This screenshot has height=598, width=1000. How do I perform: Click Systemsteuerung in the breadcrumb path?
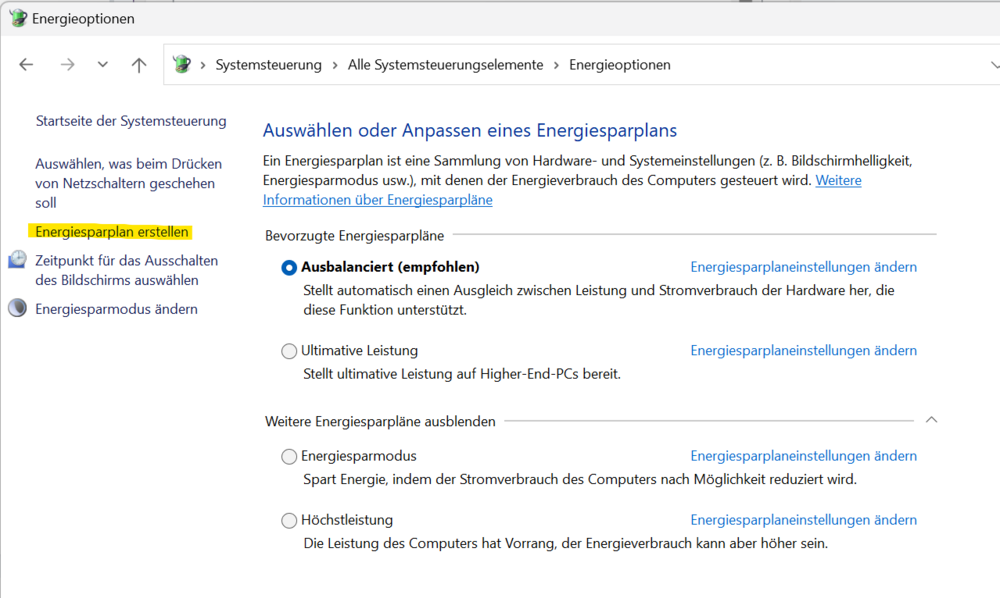268,65
